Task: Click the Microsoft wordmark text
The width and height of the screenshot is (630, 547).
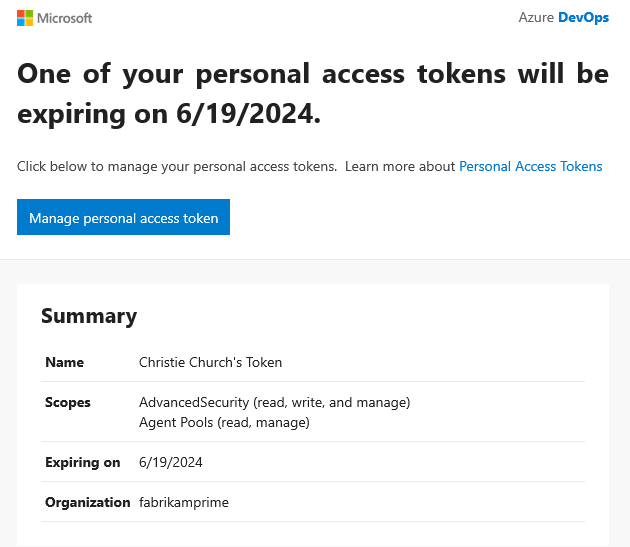Action: [x=66, y=18]
